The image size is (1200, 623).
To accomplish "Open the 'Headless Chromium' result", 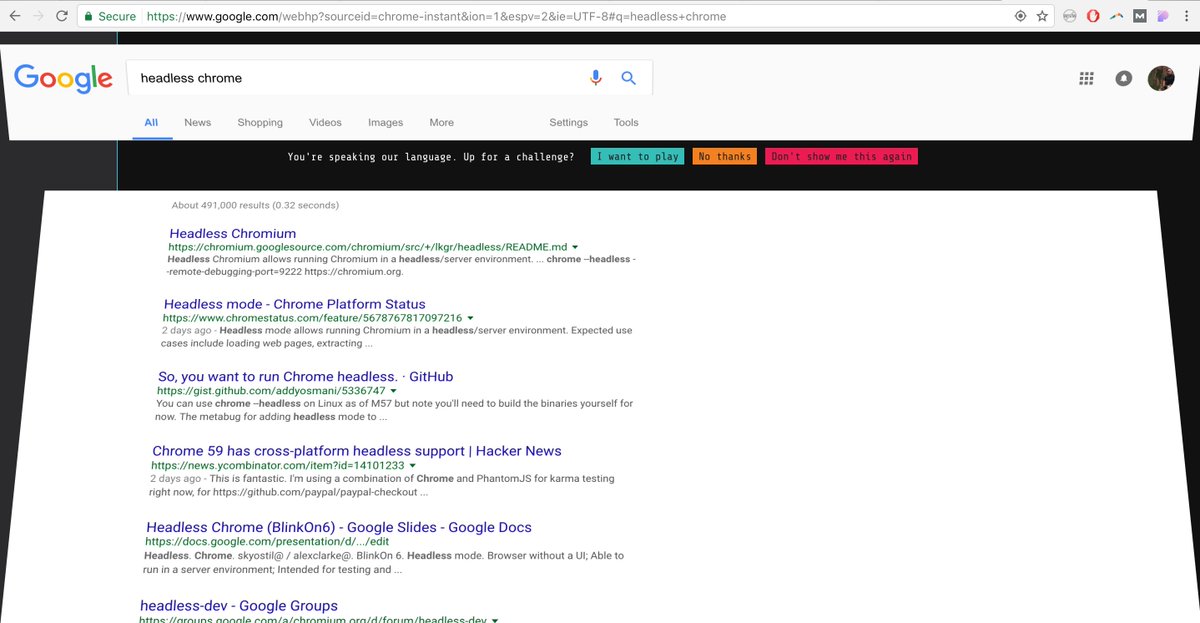I will (x=233, y=234).
